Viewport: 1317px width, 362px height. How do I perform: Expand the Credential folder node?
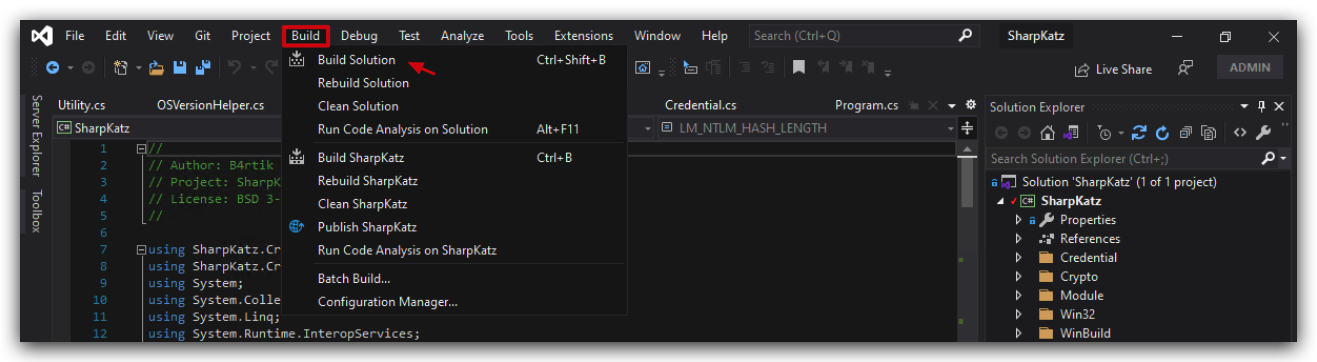point(1018,257)
